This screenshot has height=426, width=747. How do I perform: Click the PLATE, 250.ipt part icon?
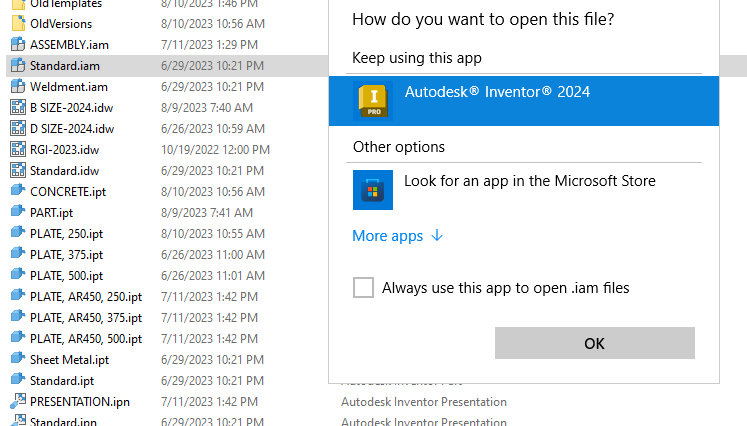(18, 233)
